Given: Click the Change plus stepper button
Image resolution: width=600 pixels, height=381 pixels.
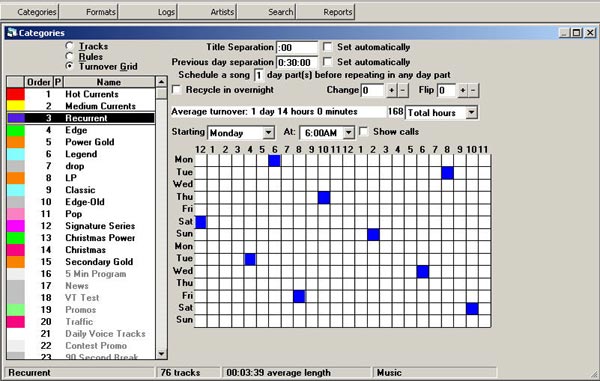Looking at the screenshot, I should pos(391,90).
